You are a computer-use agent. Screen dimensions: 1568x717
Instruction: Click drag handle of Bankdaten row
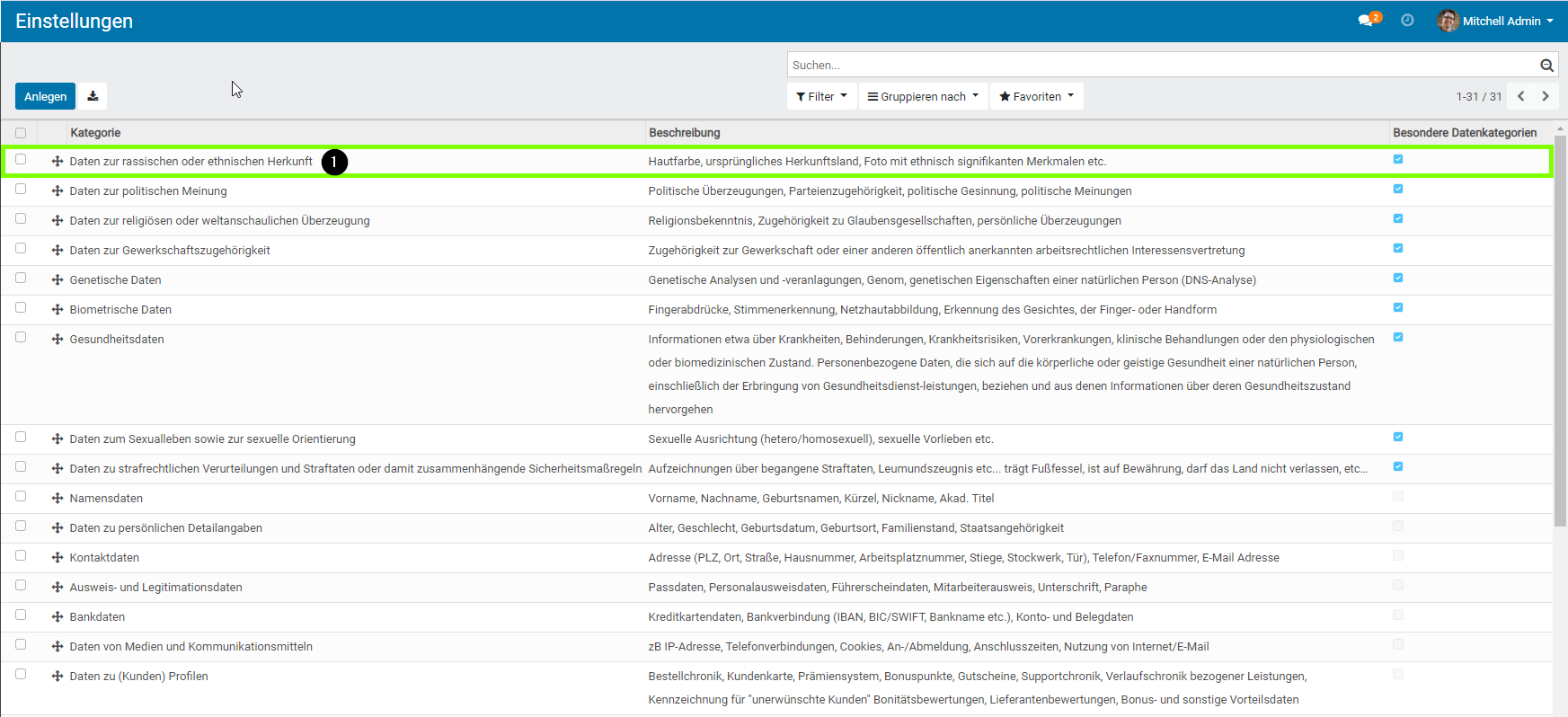(58, 617)
